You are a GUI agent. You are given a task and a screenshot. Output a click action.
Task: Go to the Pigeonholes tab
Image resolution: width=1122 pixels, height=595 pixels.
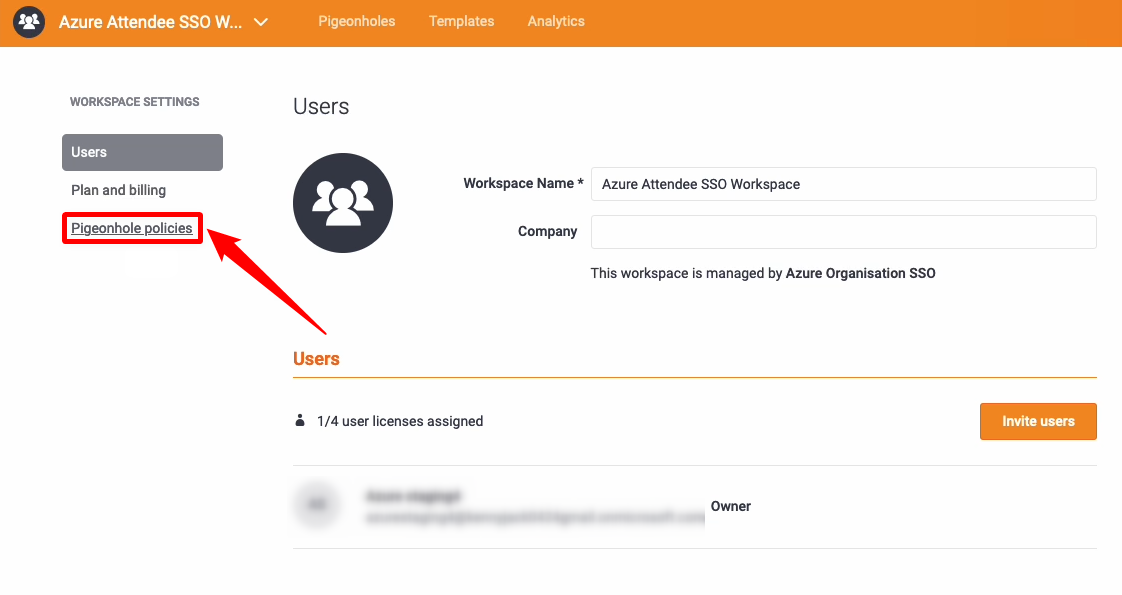356,21
